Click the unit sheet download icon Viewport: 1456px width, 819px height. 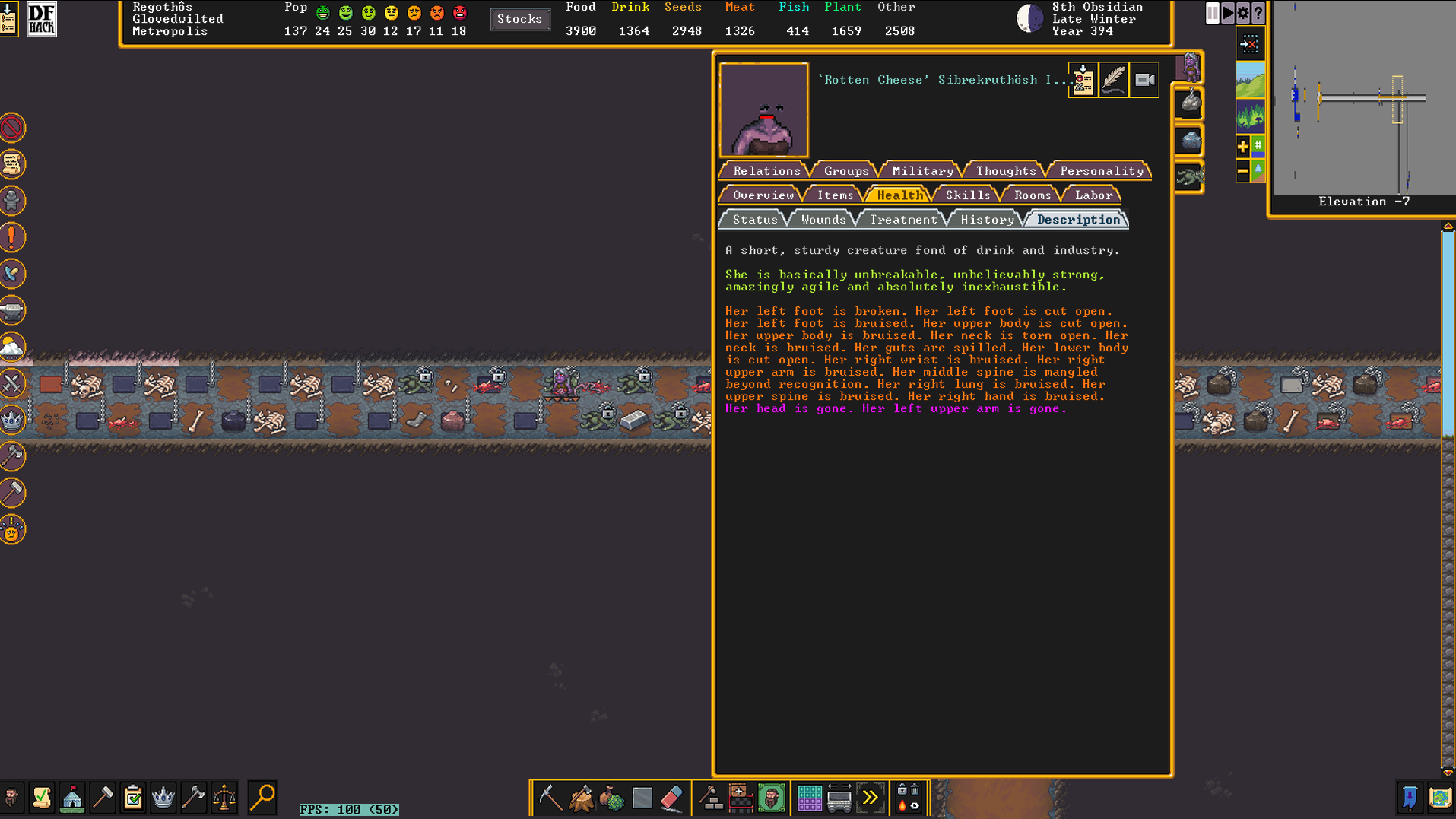(x=1083, y=80)
